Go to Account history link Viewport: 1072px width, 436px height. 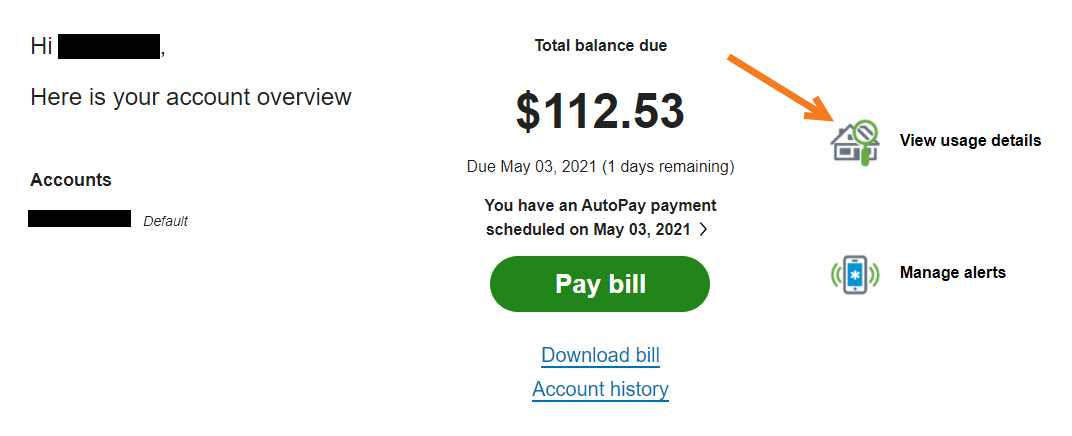(x=600, y=389)
